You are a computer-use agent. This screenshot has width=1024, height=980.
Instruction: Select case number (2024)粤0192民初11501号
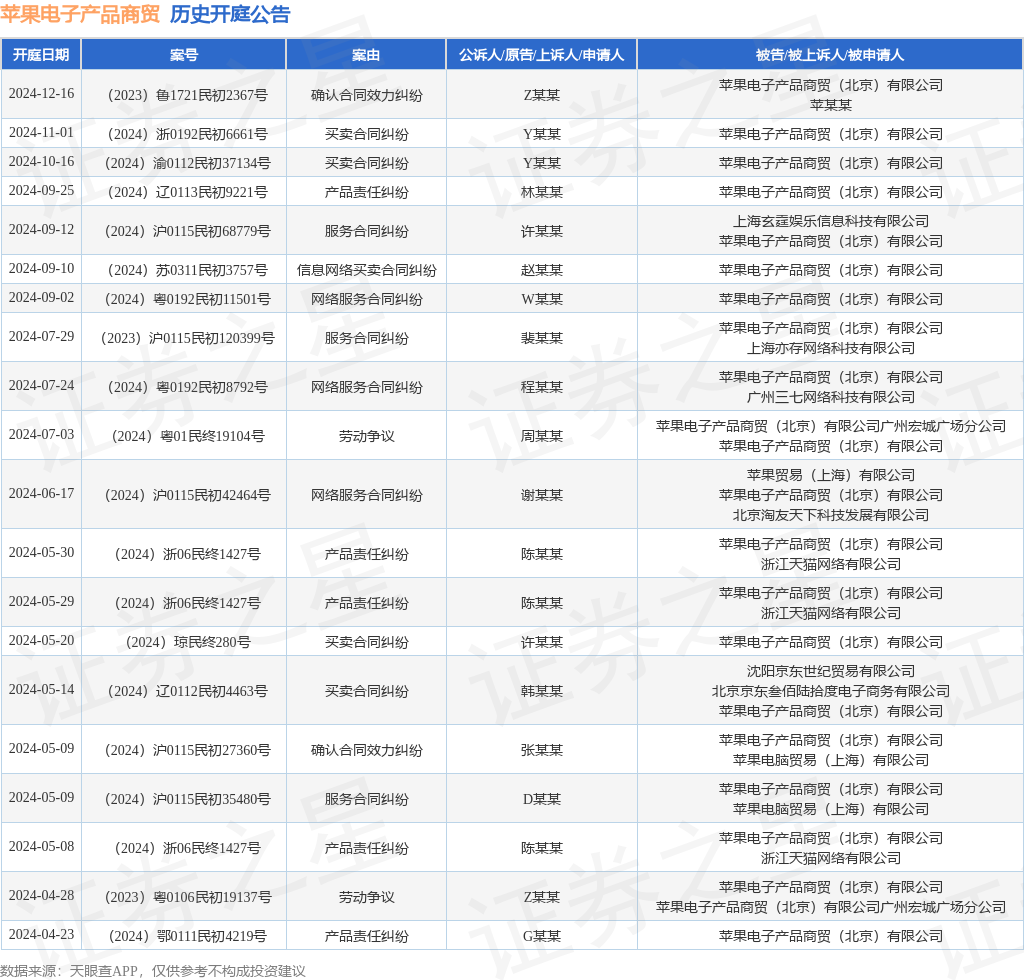click(x=187, y=299)
